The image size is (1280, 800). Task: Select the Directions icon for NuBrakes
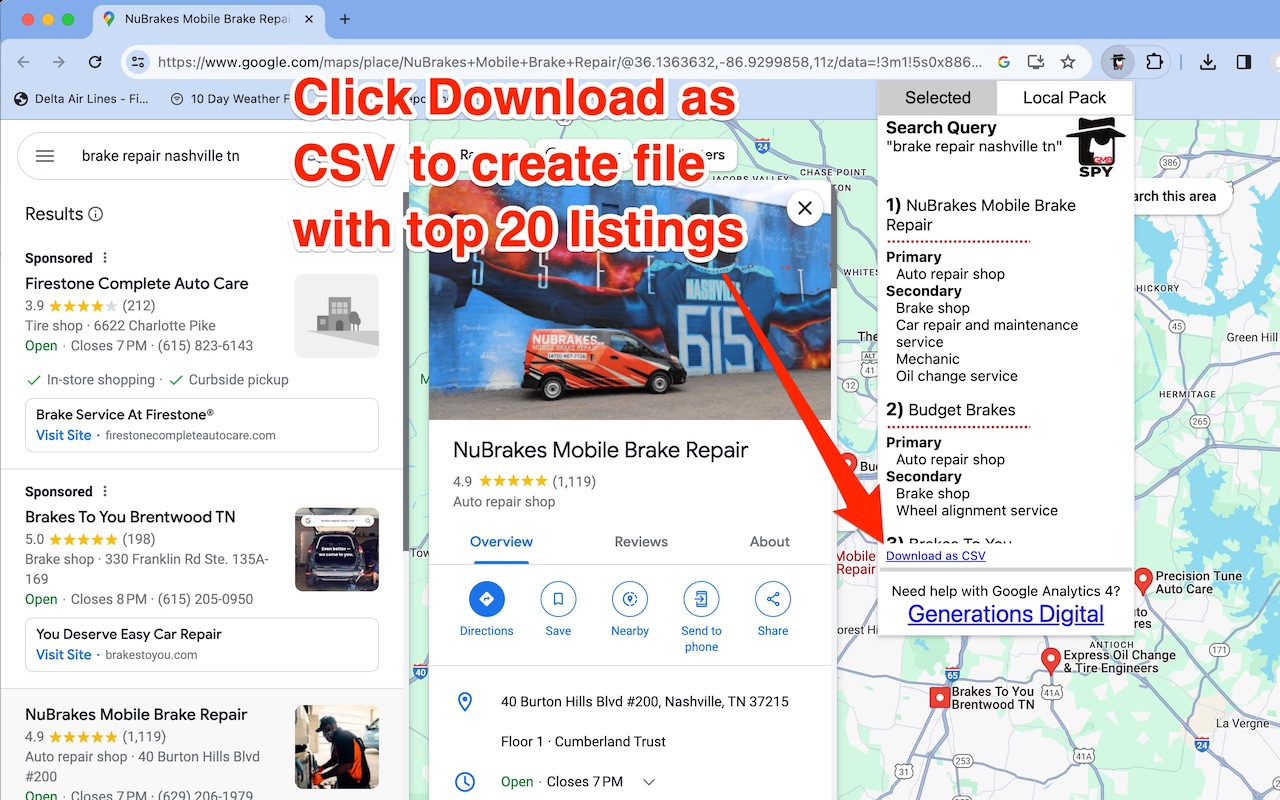(487, 598)
